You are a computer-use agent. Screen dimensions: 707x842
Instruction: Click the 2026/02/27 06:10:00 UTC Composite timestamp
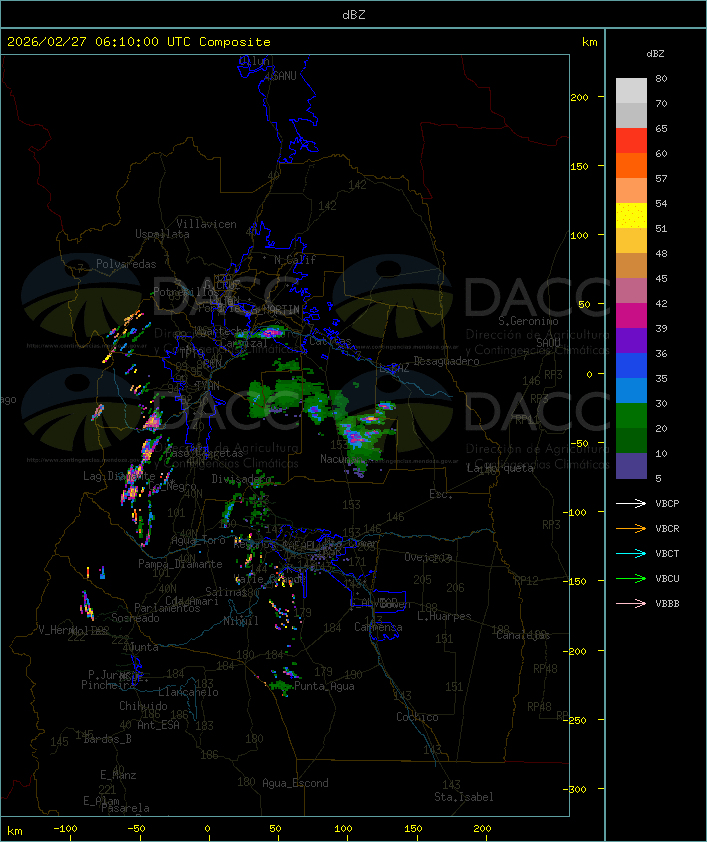tap(139, 42)
